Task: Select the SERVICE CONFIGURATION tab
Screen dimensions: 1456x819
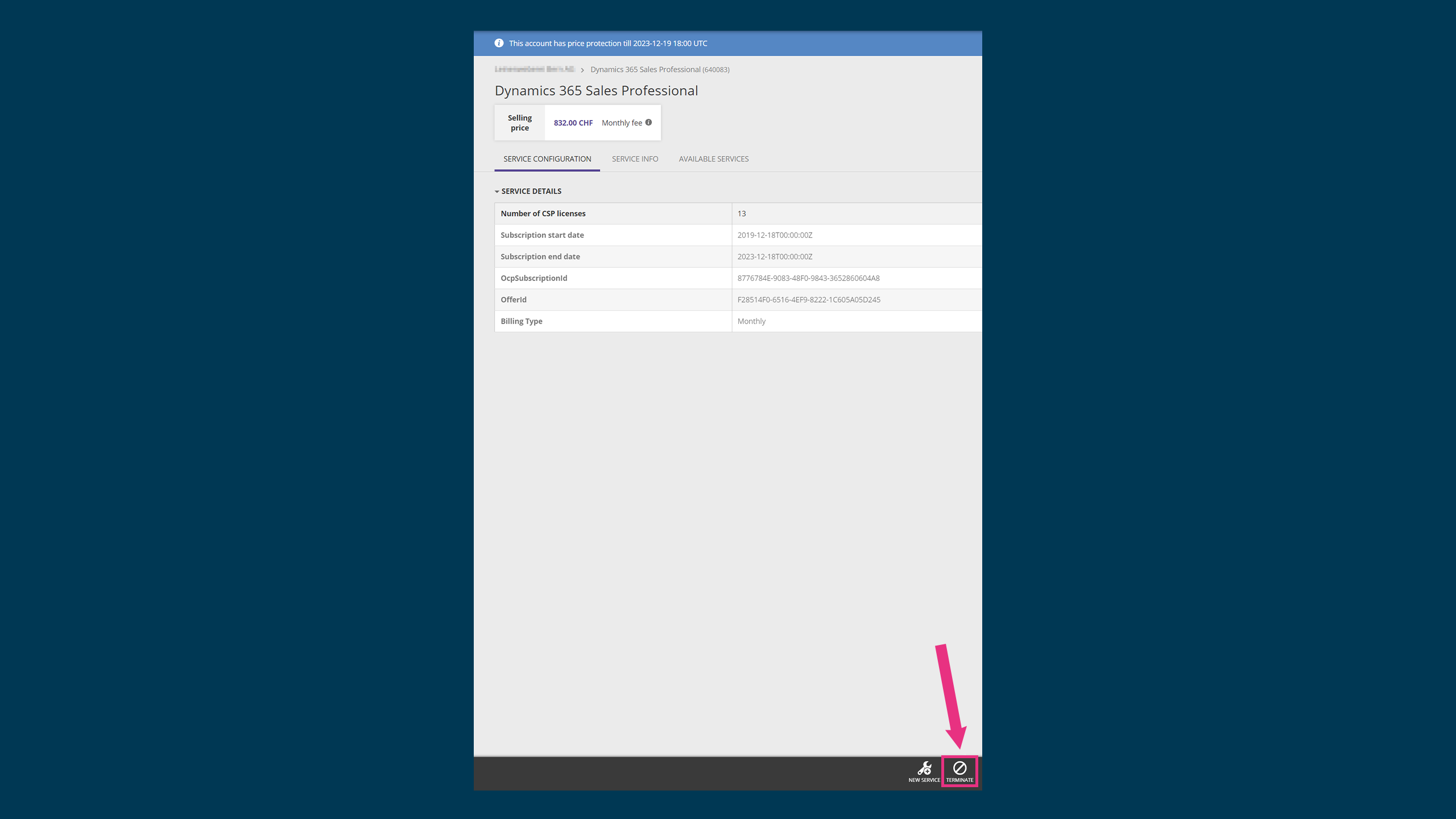Action: tap(547, 159)
